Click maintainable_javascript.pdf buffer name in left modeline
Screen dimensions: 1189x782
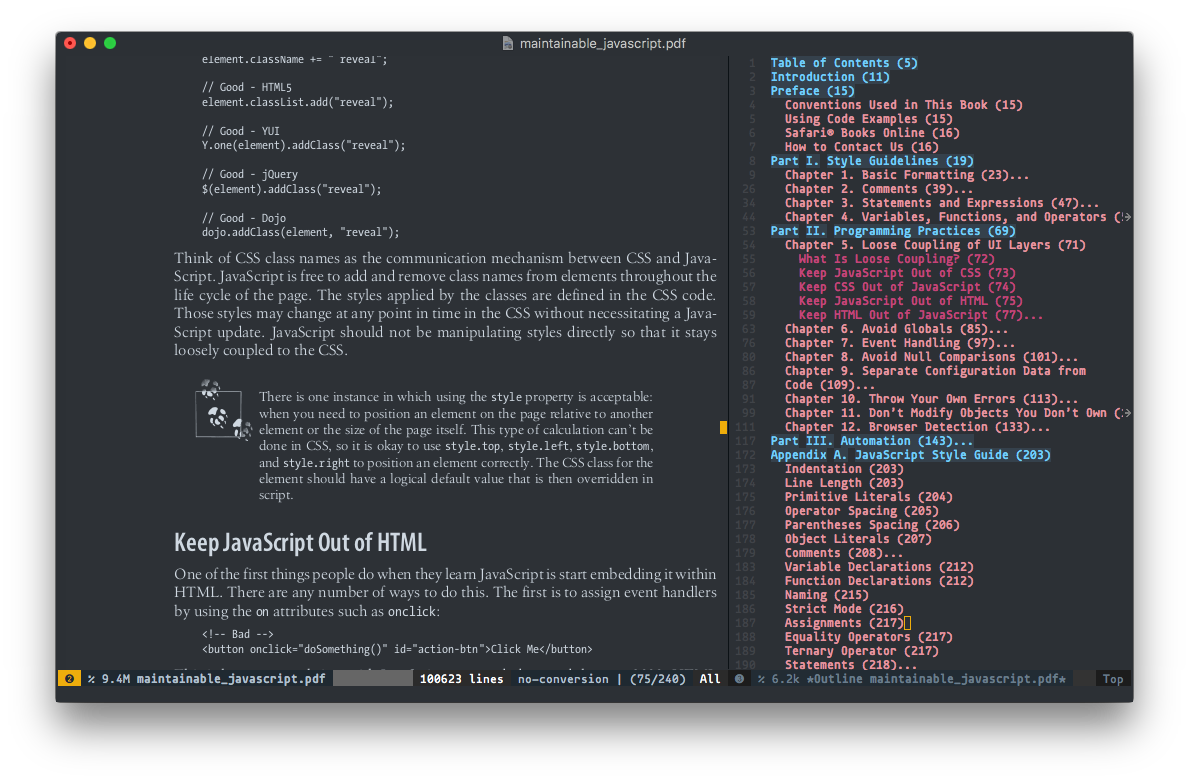point(231,679)
